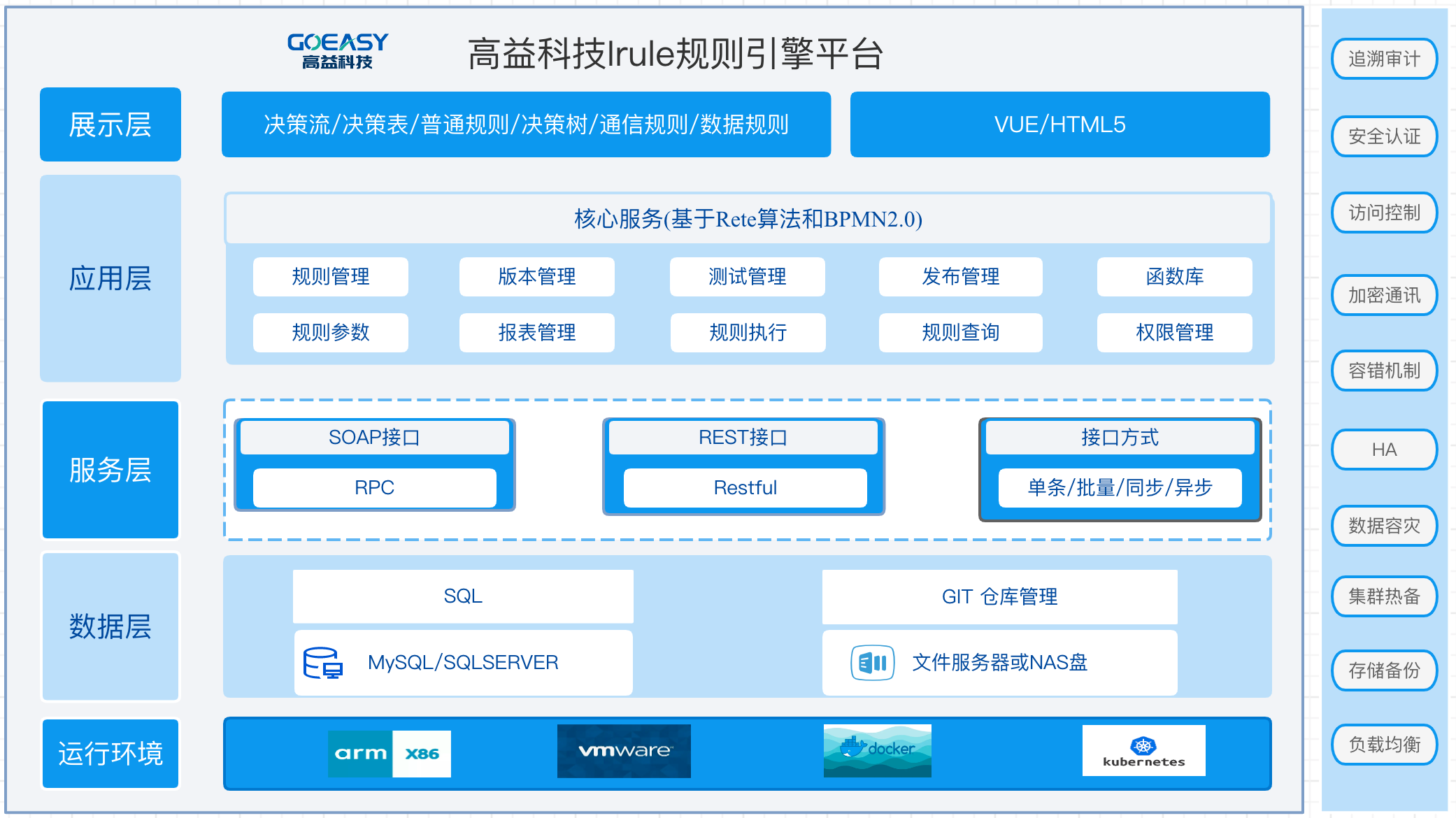Select the SQL storage block icon

pos(463,596)
